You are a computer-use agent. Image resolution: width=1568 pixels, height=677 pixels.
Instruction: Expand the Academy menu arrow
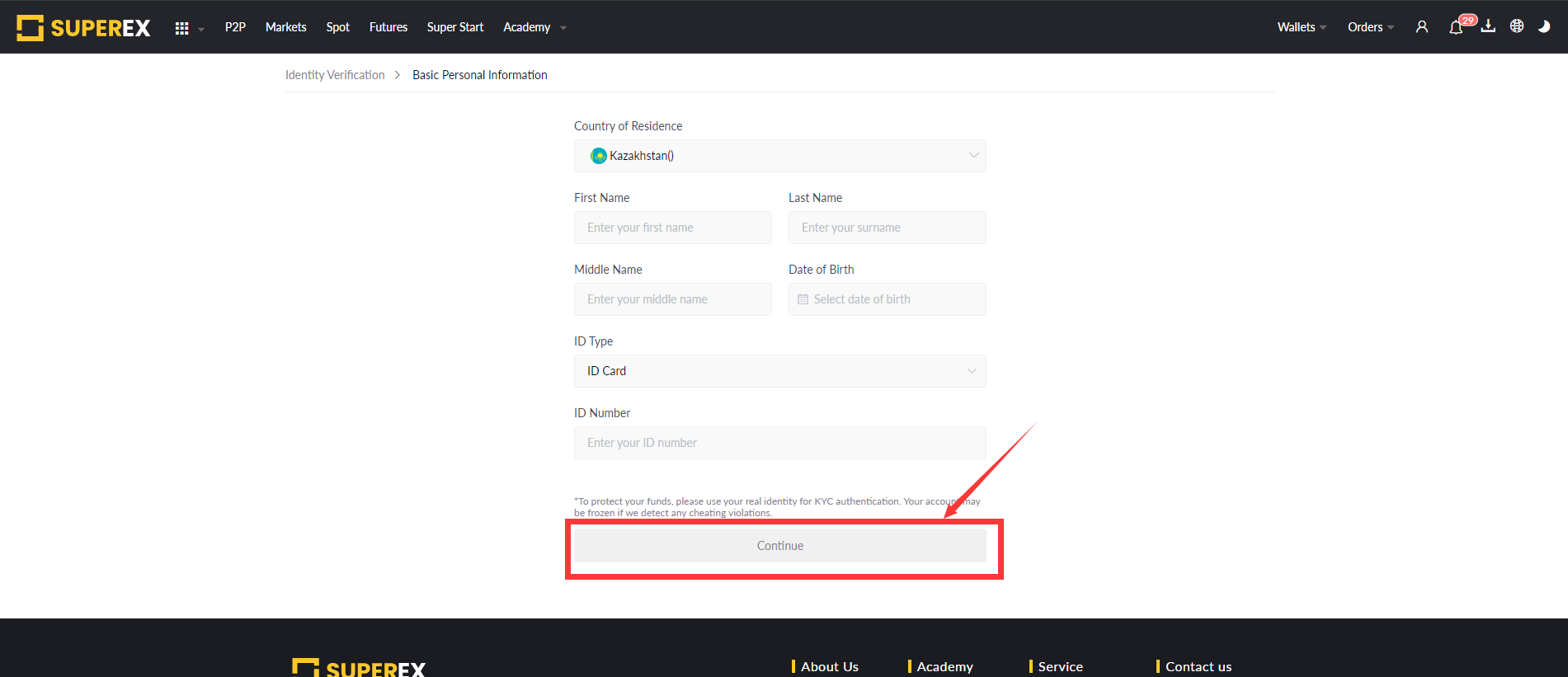563,28
